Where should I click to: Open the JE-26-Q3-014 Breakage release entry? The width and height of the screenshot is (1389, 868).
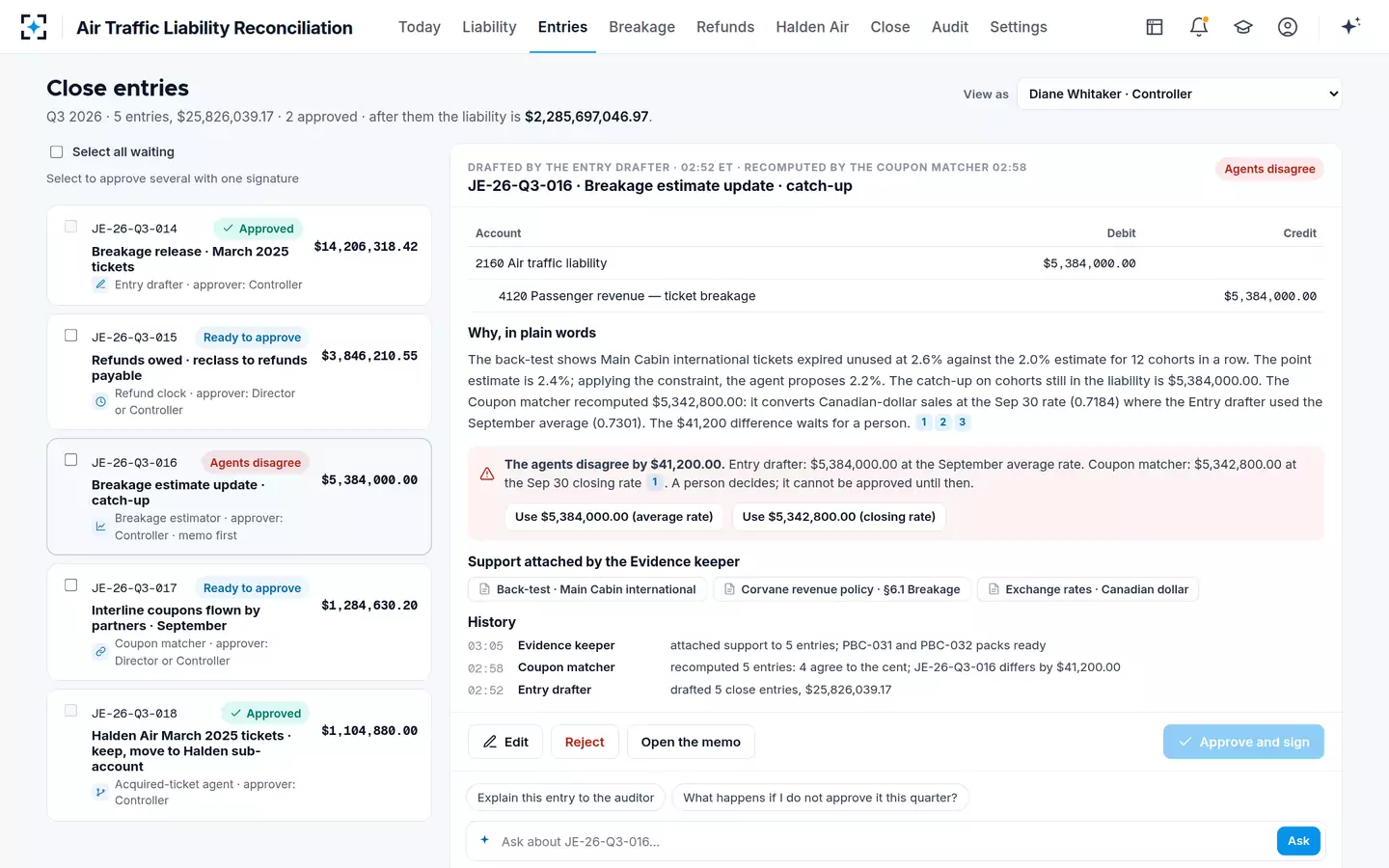[239, 256]
